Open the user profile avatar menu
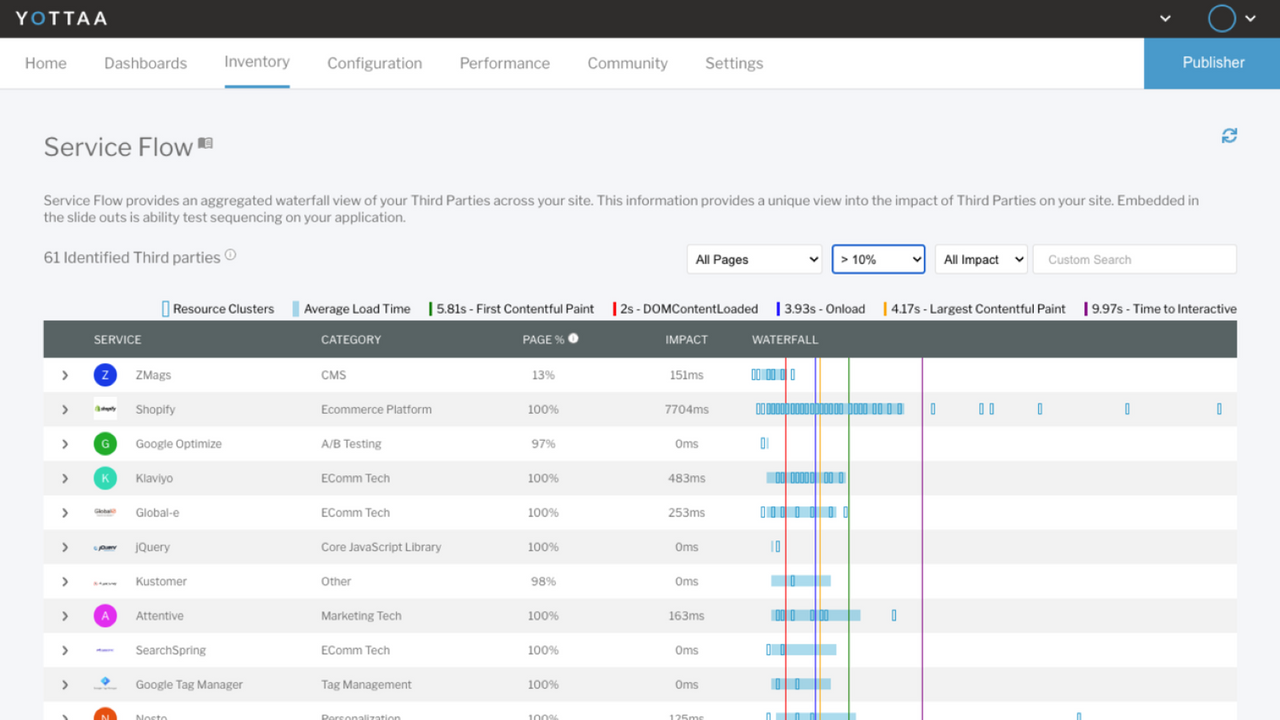The height and width of the screenshot is (720, 1280). click(x=1222, y=18)
